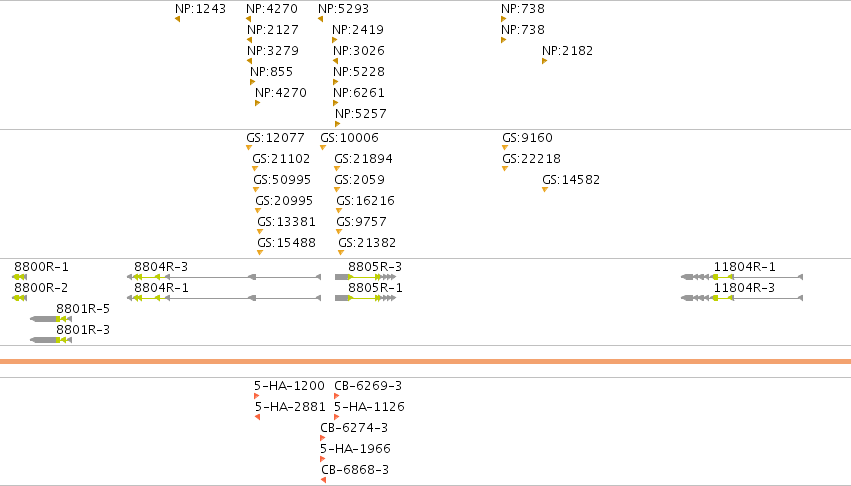Click the red arrow under CB-6269-3
851x486 pixels.
pos(336,396)
